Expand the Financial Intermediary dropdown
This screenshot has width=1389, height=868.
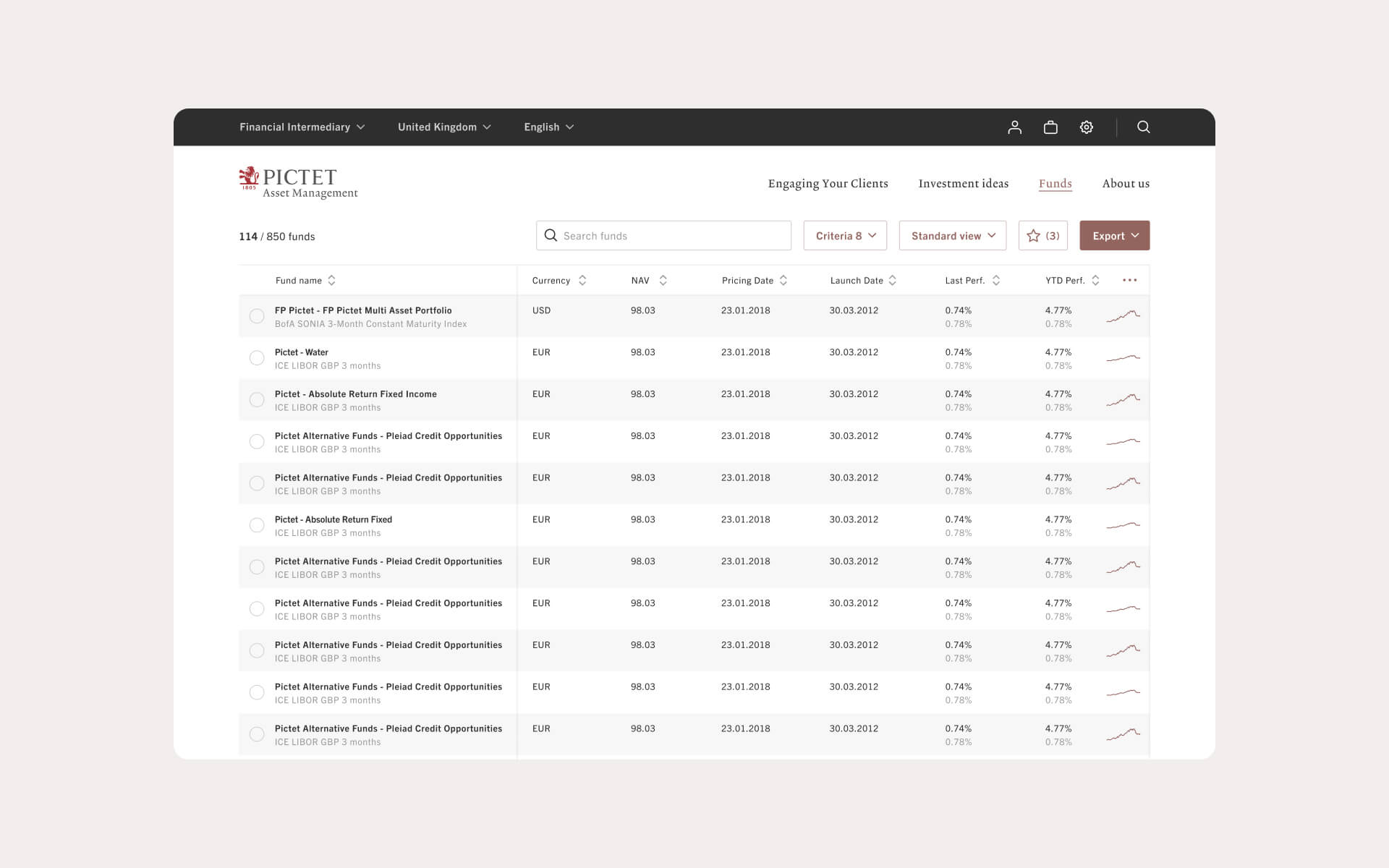point(302,127)
